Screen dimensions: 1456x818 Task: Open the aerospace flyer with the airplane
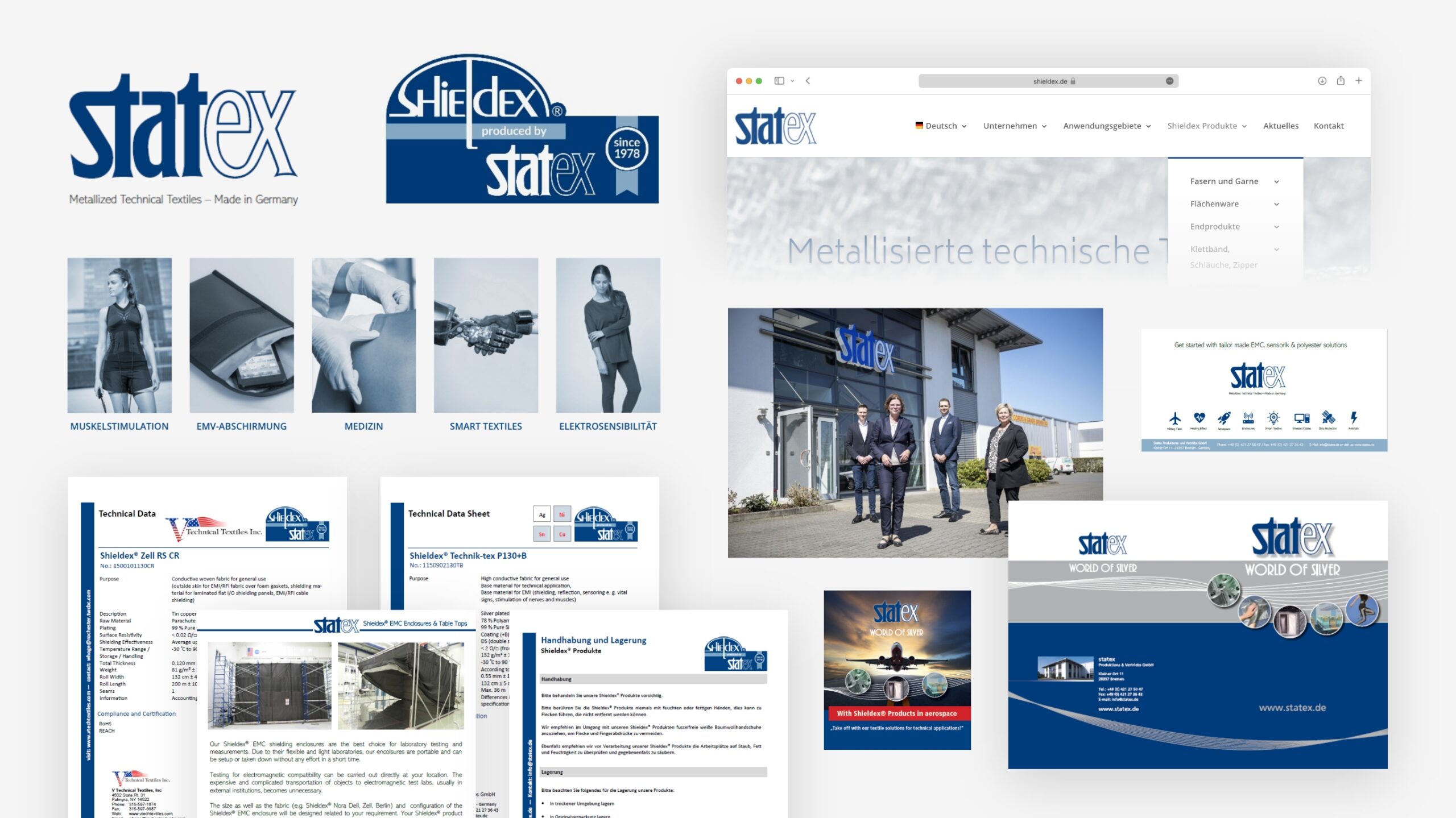pyautogui.click(x=897, y=670)
